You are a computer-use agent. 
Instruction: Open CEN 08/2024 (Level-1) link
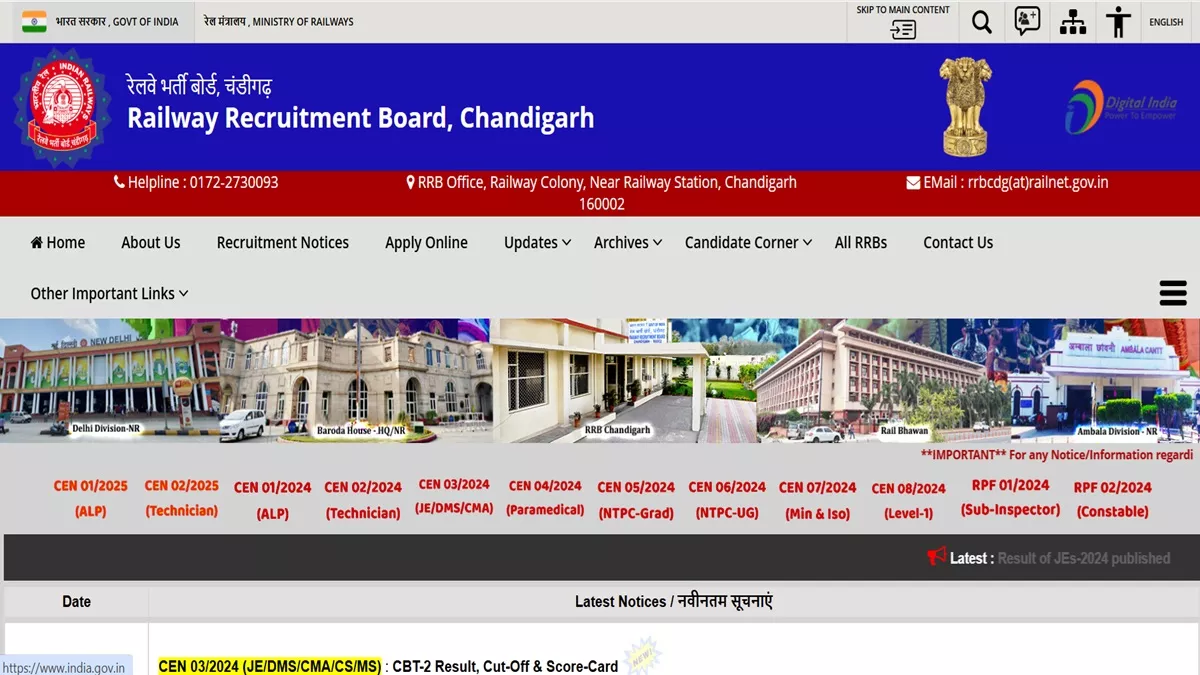point(908,500)
